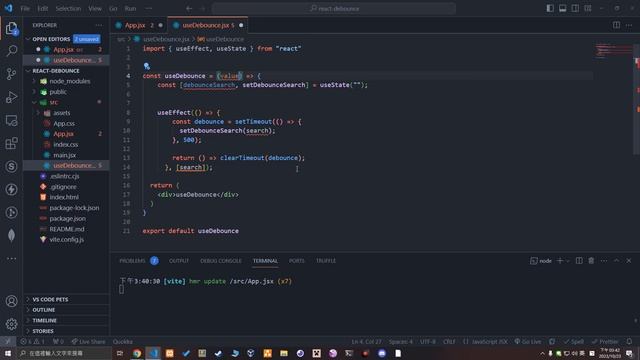Screen dimensions: 640x360
Task: Change line ending via CRLF
Action: click(449, 341)
